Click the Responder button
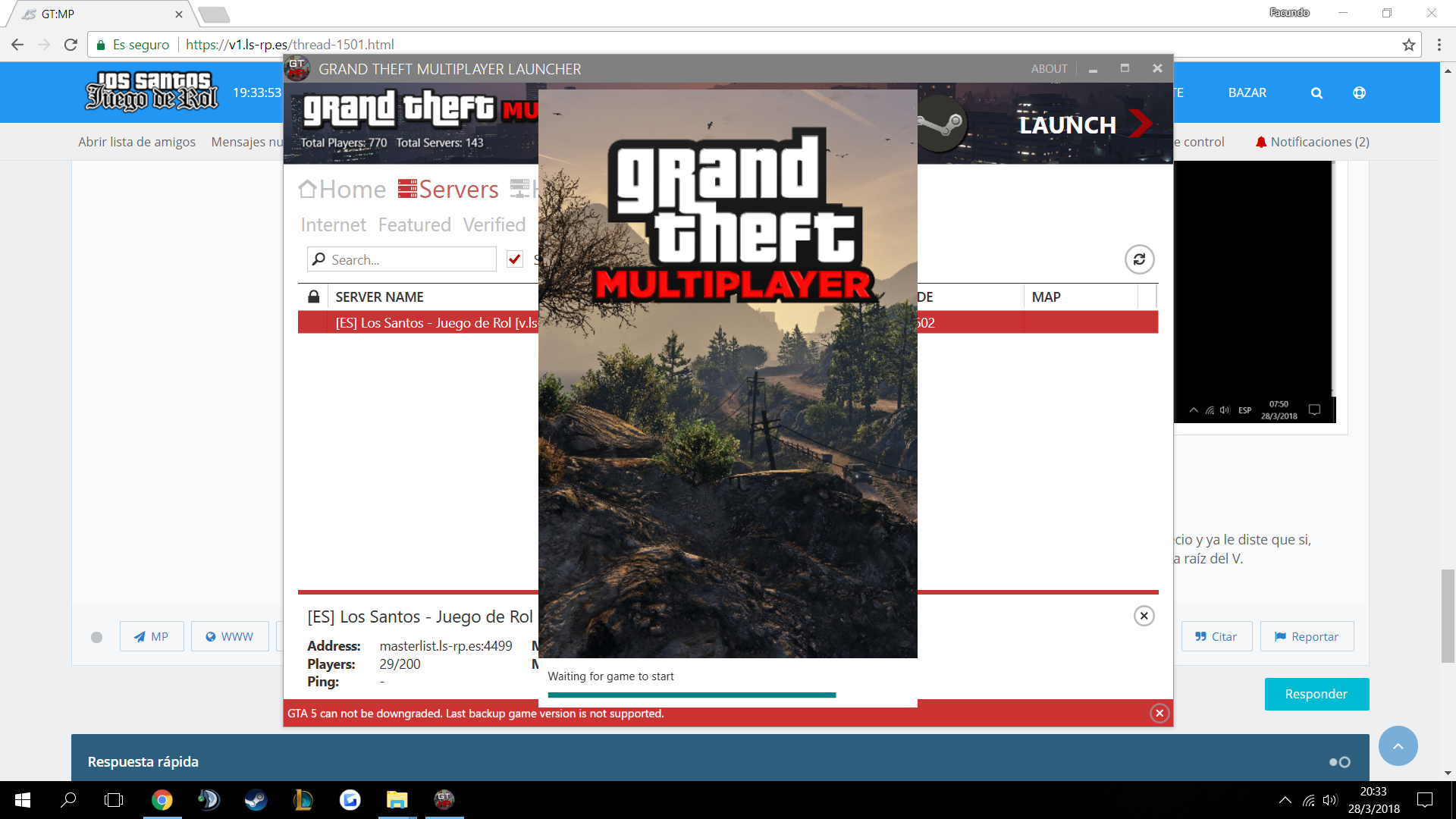1456x819 pixels. 1316,694
